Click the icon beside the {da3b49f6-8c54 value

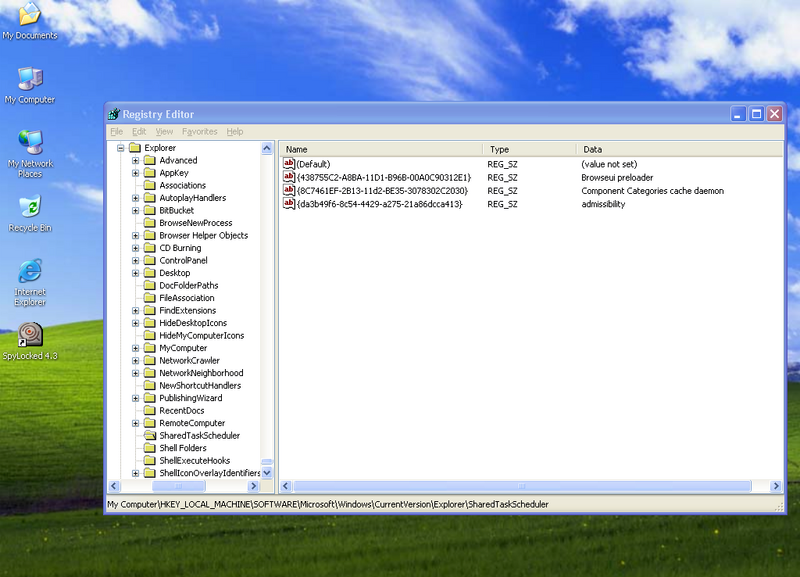289,204
